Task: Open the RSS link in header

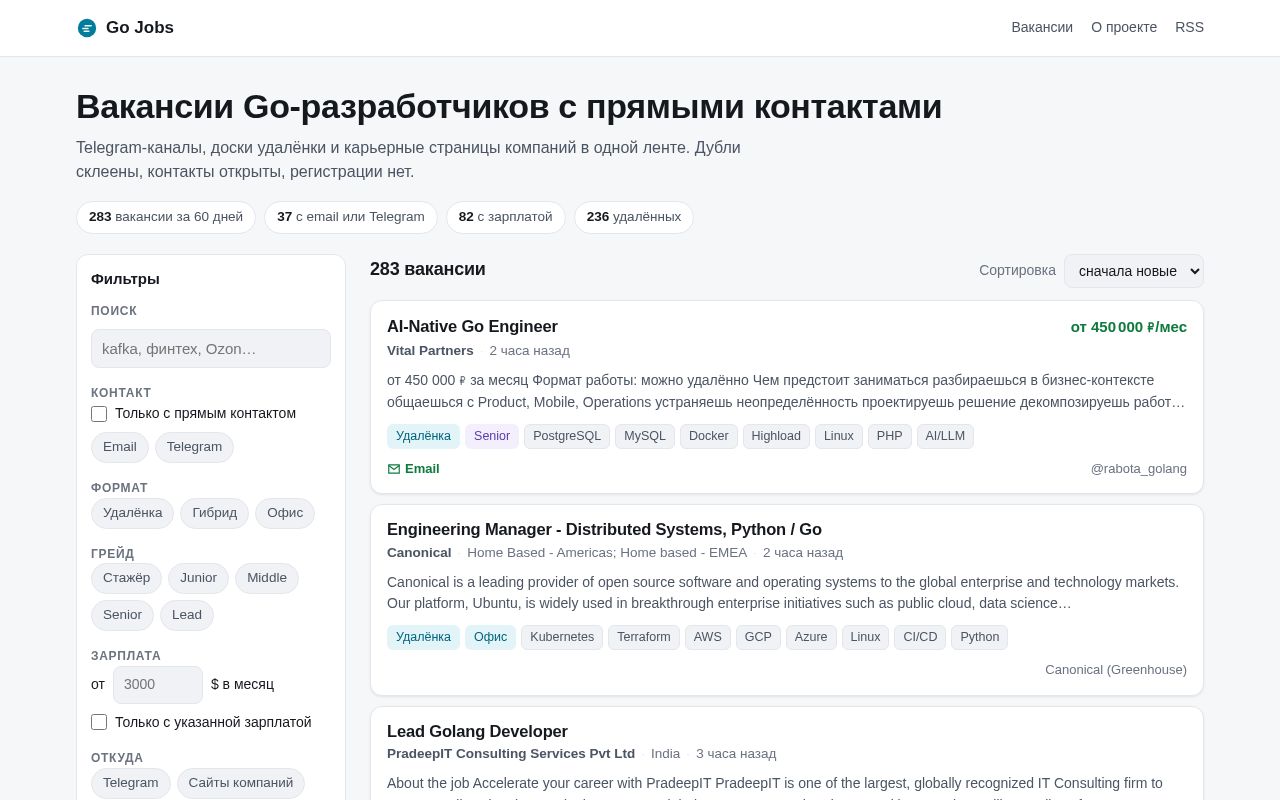Action: tap(1189, 28)
